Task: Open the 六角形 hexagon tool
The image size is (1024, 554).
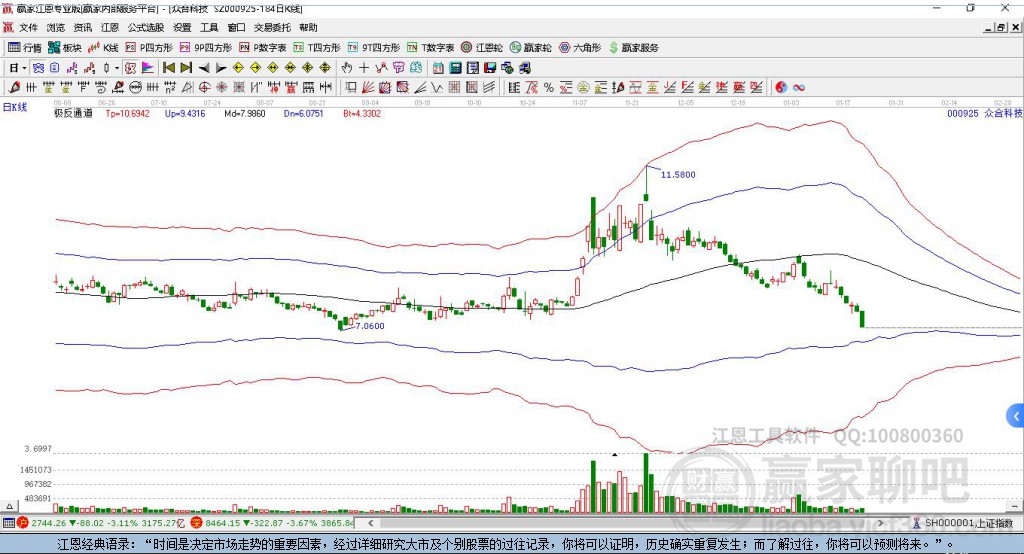Action: [x=580, y=48]
